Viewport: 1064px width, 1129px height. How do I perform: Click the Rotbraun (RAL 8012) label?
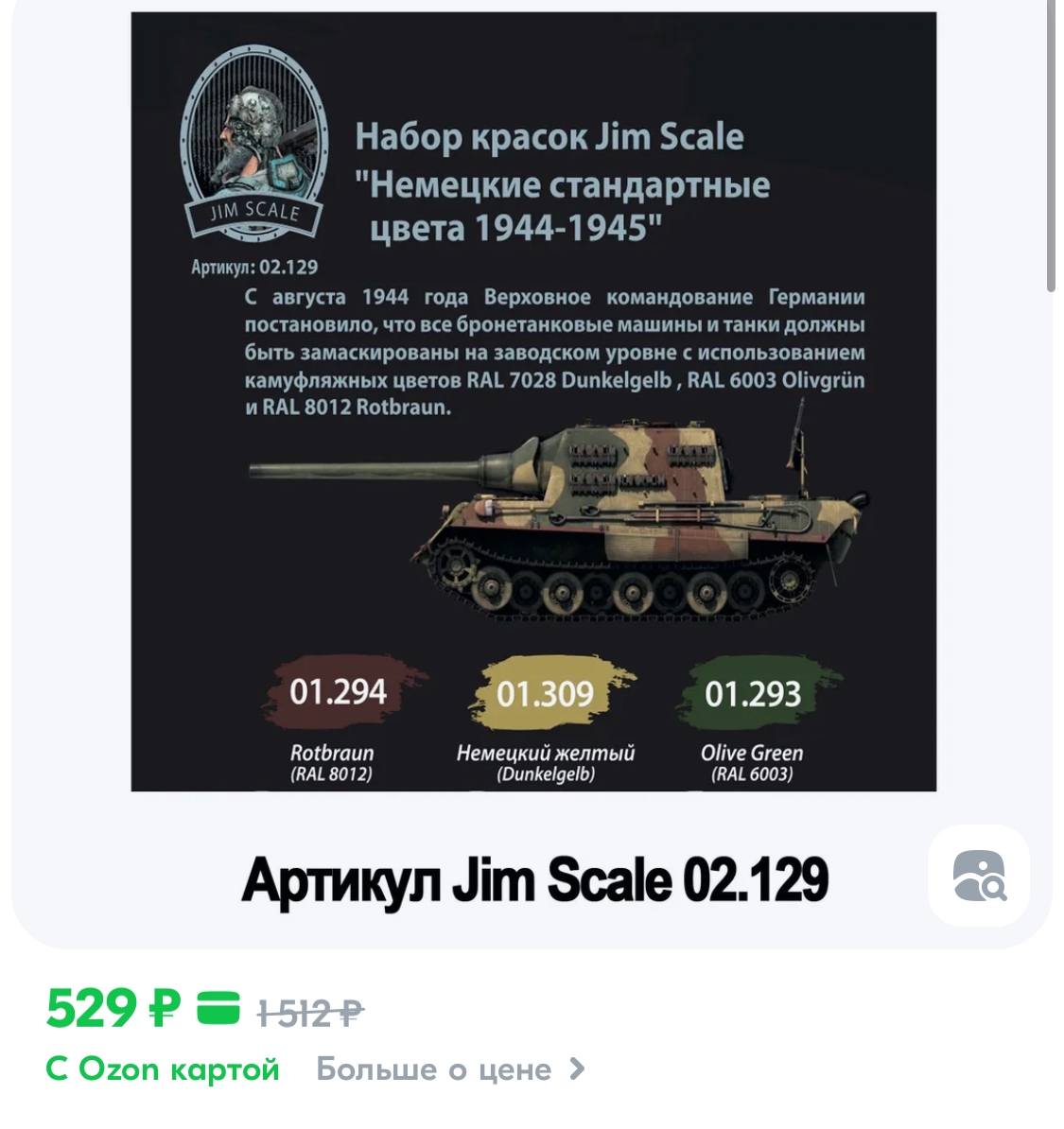pos(331,763)
